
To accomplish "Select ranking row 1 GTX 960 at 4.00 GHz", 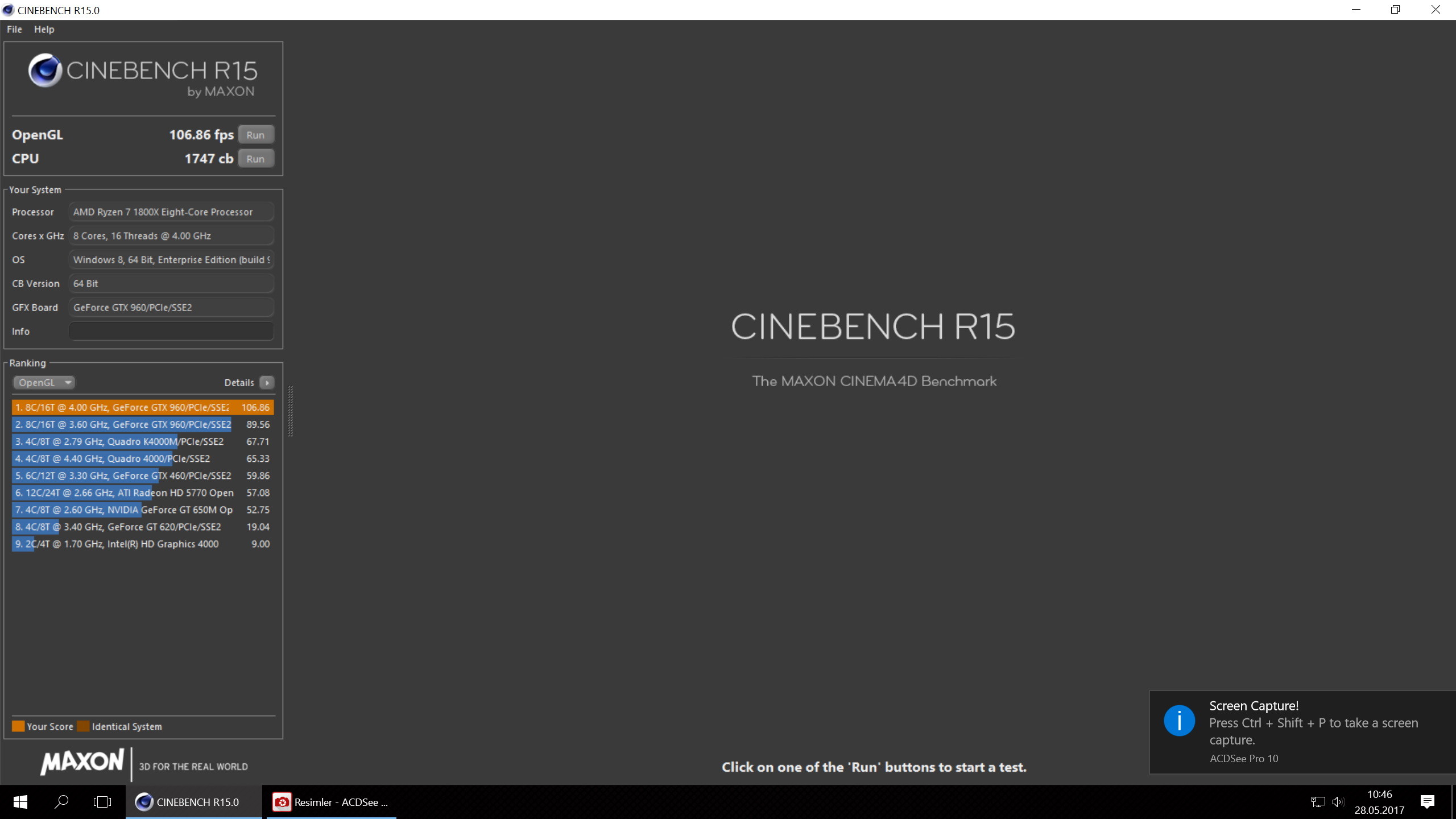I will (x=143, y=407).
